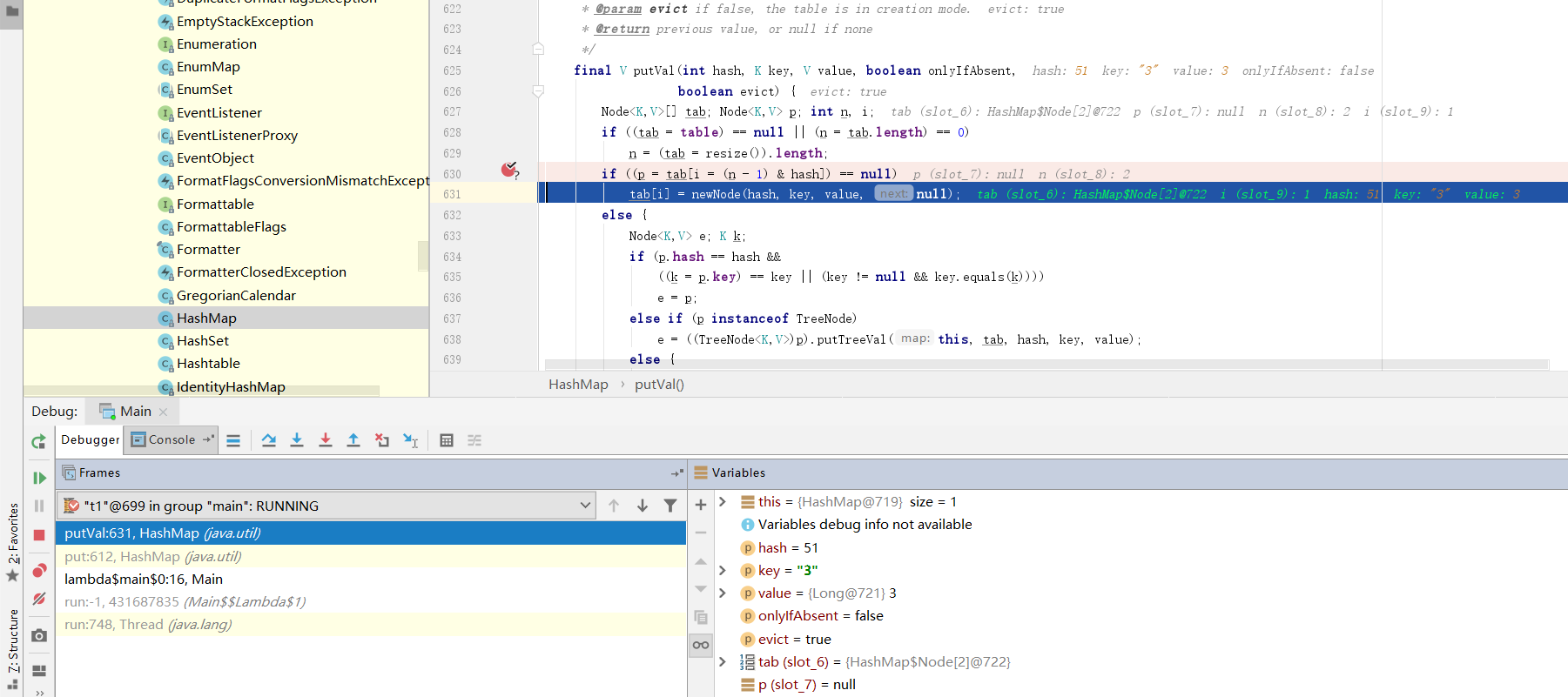Expand the tab (slot_6) variable node
Viewport: 1568px width, 697px height.
723,662
